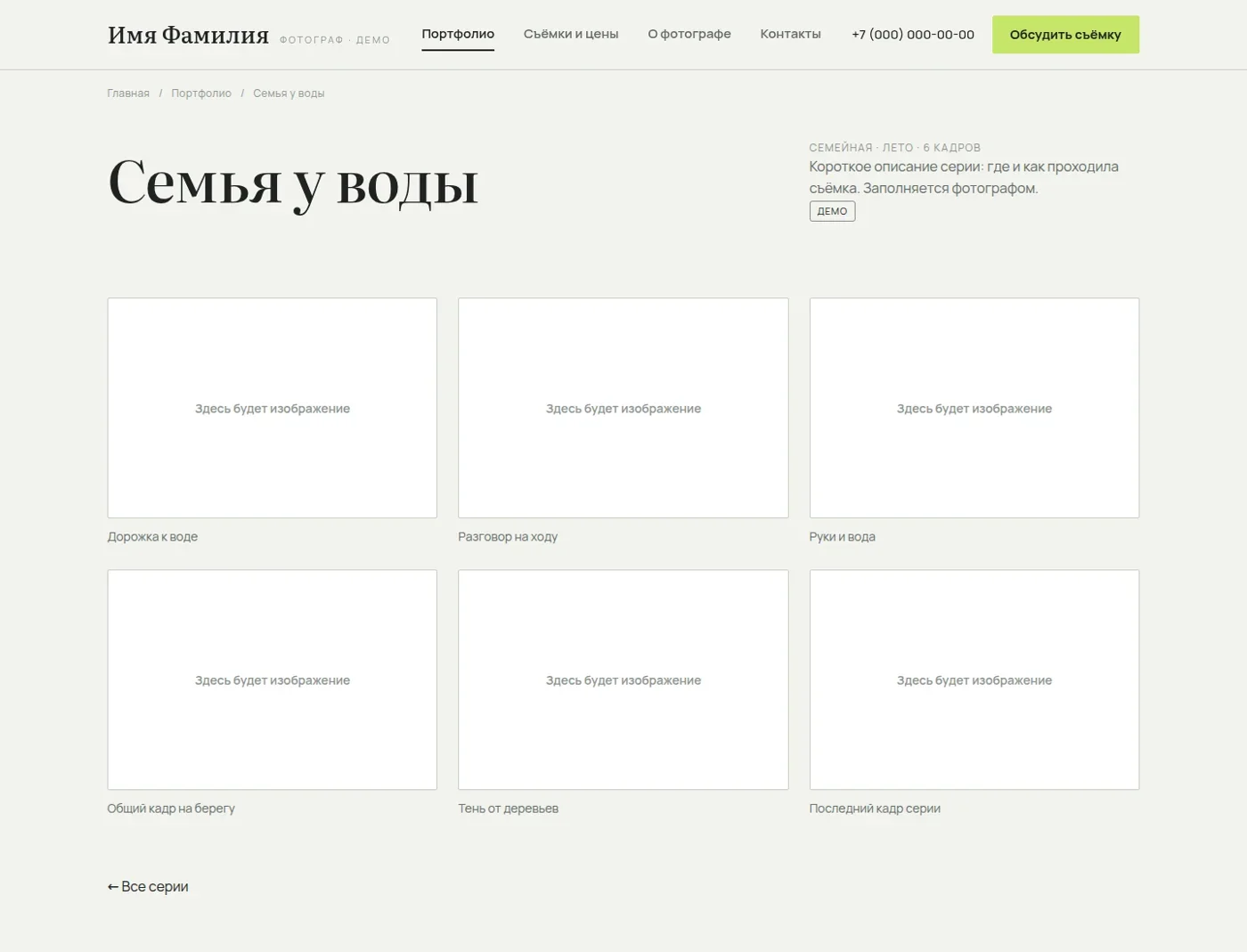
Task: Select the Семья у воды breadcrumb text
Action: click(289, 94)
